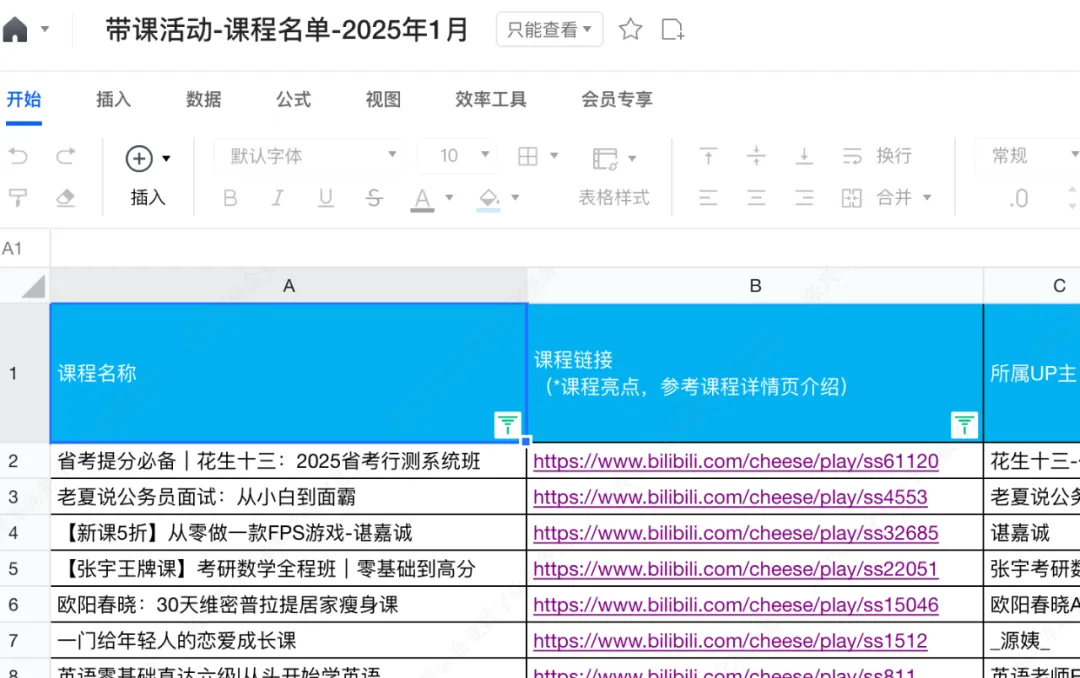Switch to the 开始 tab
This screenshot has height=678, width=1080.
[x=24, y=99]
